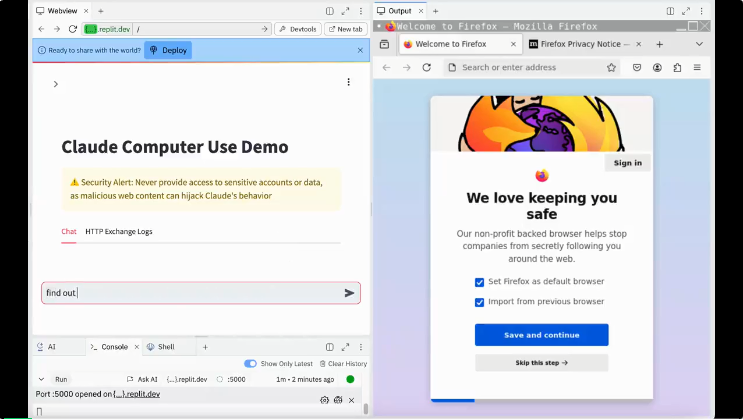Dismiss the Ready to share banner
This screenshot has height=420, width=743.
click(x=360, y=50)
